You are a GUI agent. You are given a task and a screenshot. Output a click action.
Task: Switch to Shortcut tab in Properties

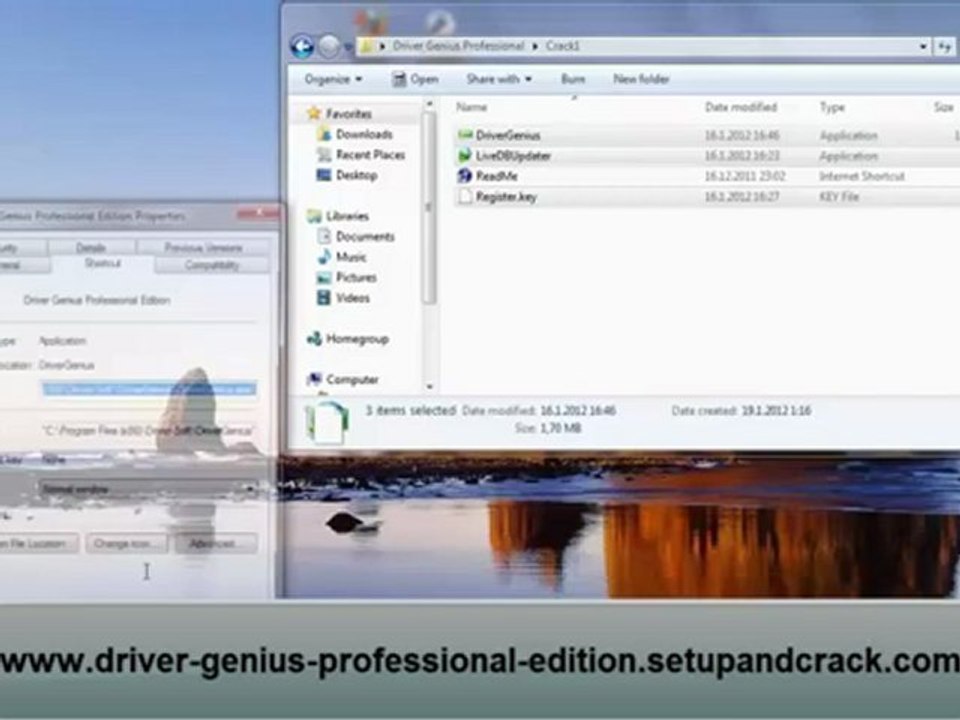click(102, 263)
